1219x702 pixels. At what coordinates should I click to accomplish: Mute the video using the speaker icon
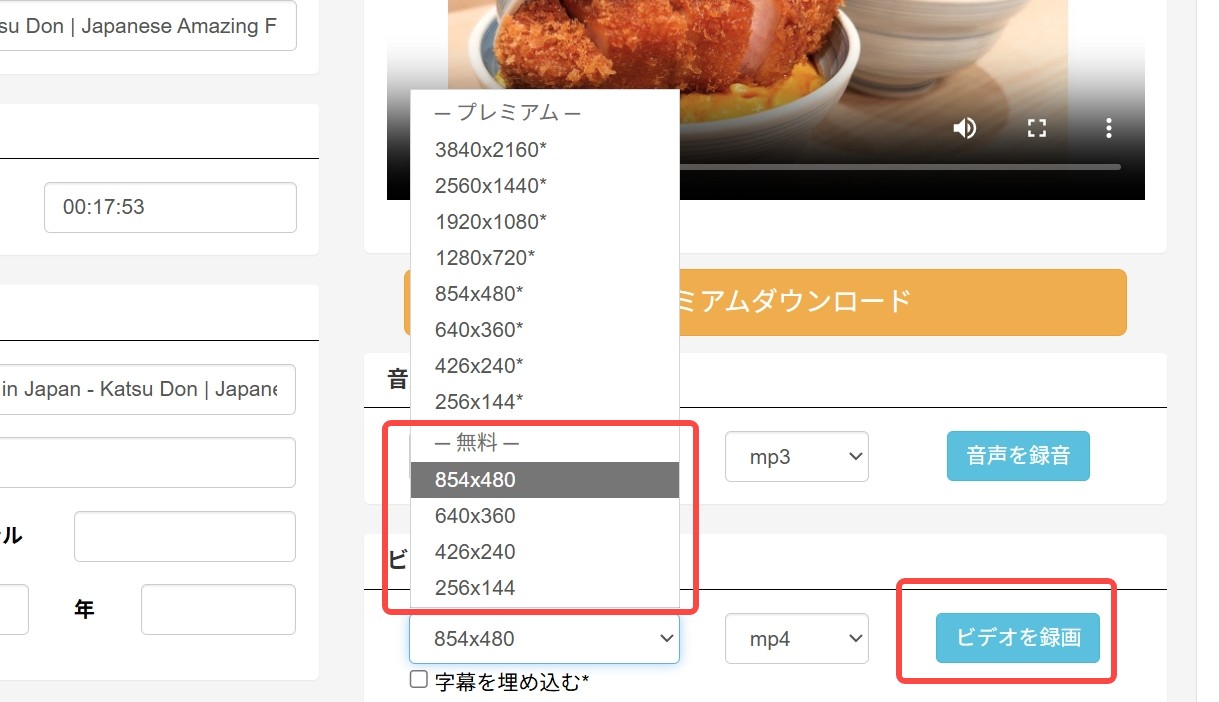click(x=963, y=127)
